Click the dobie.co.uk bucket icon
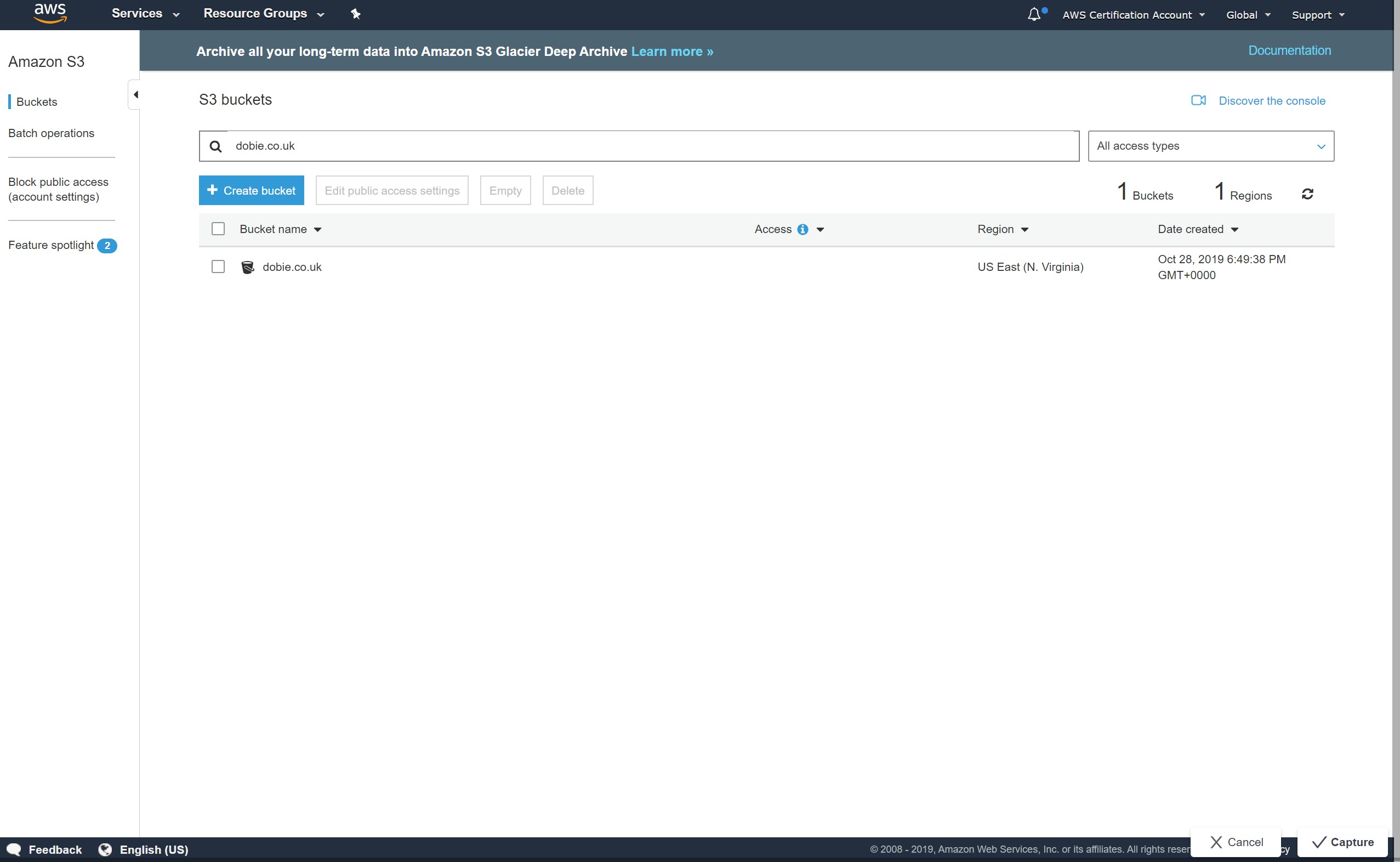1400x862 pixels. [x=248, y=268]
